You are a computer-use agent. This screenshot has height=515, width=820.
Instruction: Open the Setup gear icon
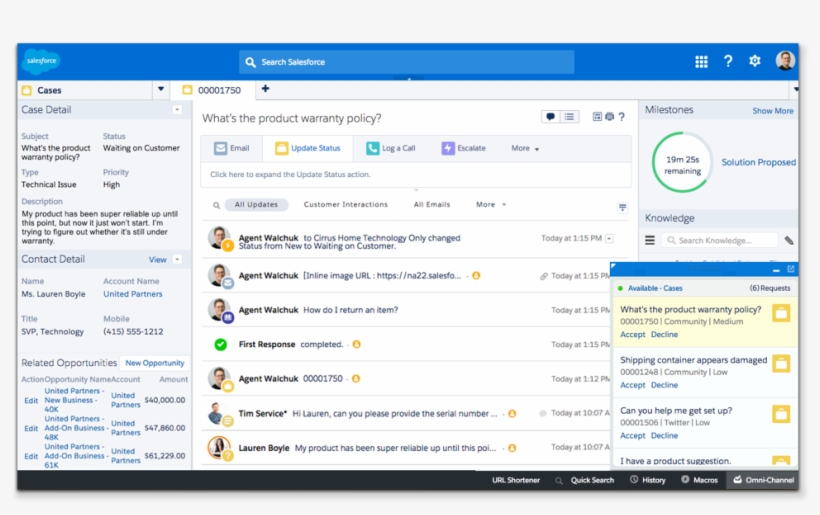[x=755, y=61]
